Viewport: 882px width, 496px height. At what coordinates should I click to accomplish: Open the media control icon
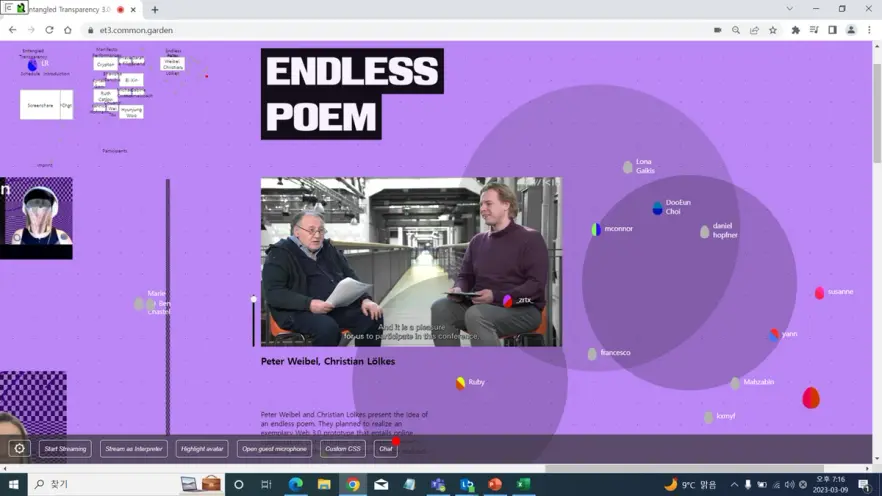pos(814,30)
